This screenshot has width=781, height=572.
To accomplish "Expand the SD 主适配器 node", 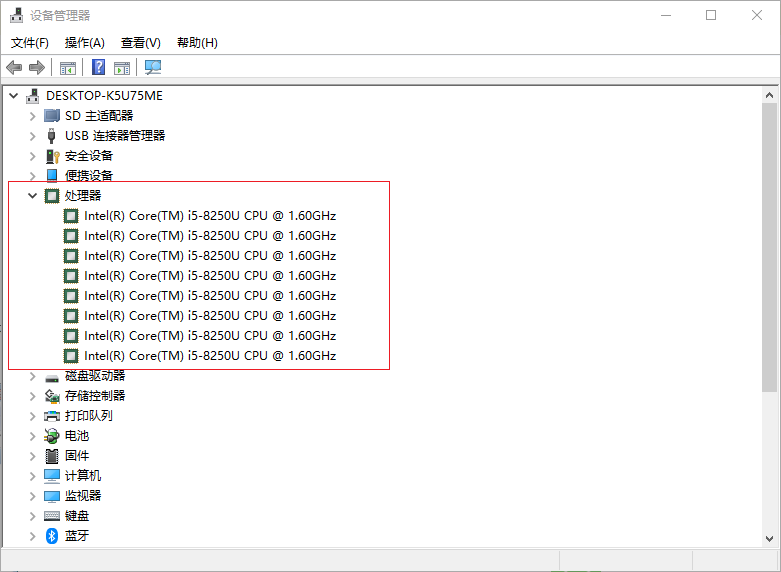I will click(x=33, y=116).
